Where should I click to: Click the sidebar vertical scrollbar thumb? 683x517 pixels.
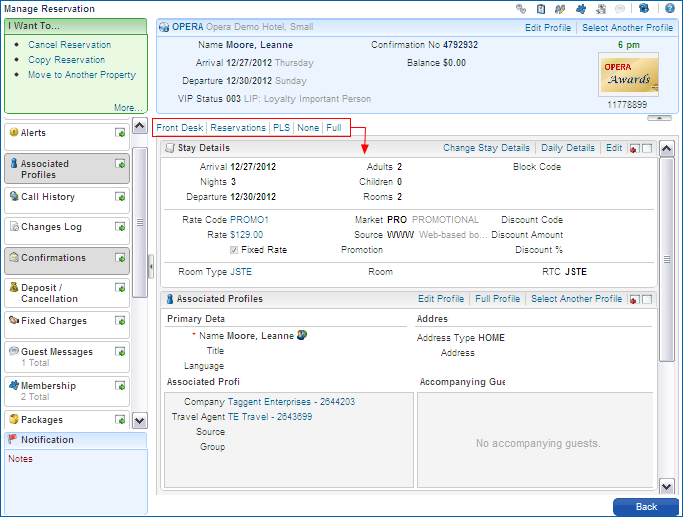(139, 222)
